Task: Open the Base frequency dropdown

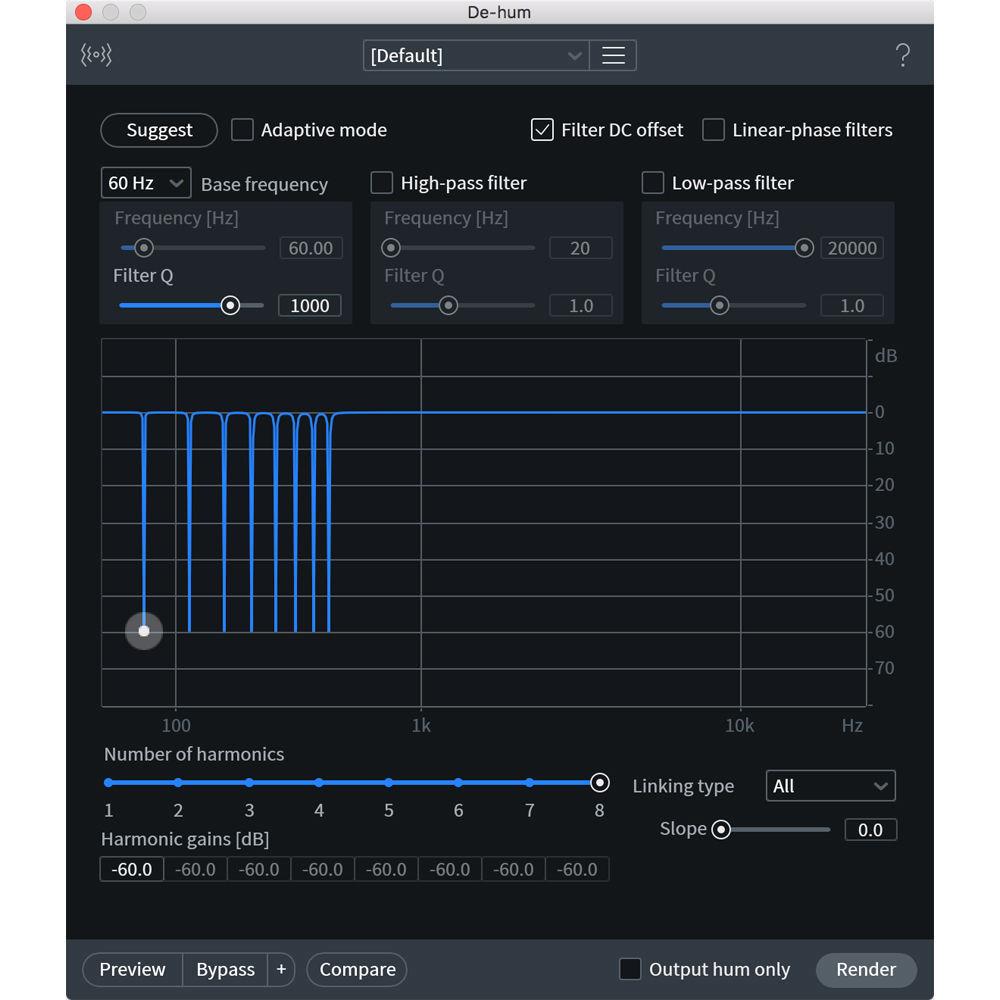Action: tap(145, 182)
